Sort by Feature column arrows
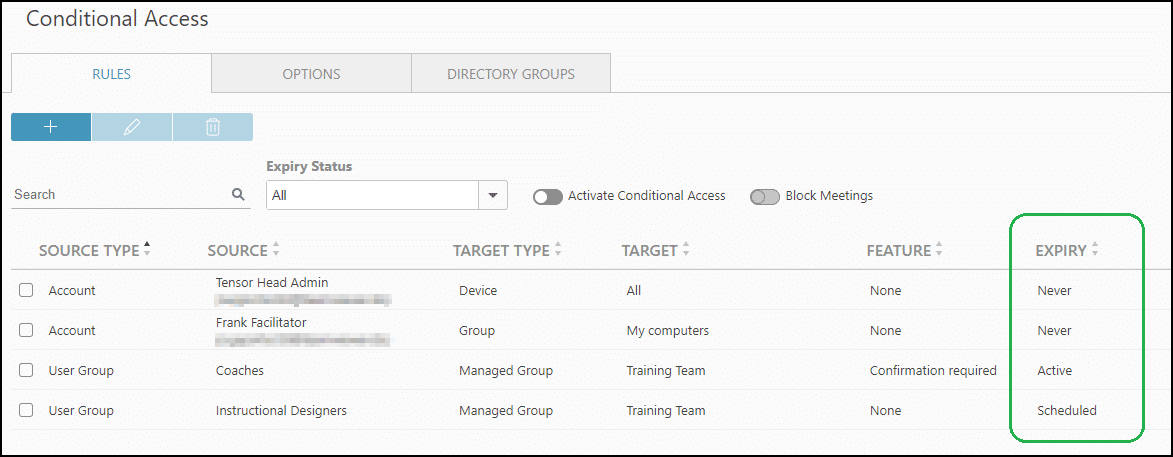This screenshot has height=457, width=1173. [x=939, y=250]
